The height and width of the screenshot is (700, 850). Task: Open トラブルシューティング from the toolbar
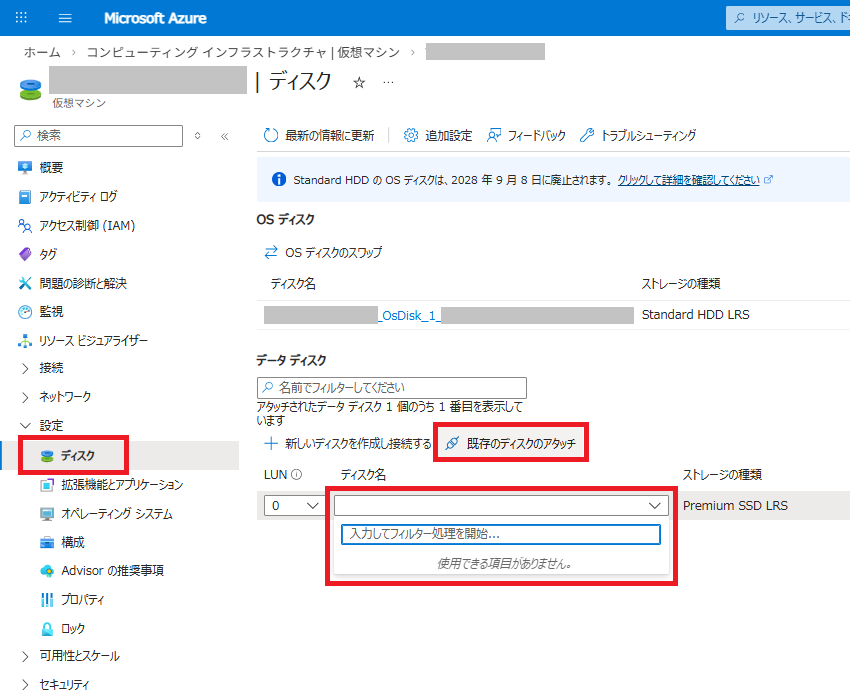click(638, 135)
